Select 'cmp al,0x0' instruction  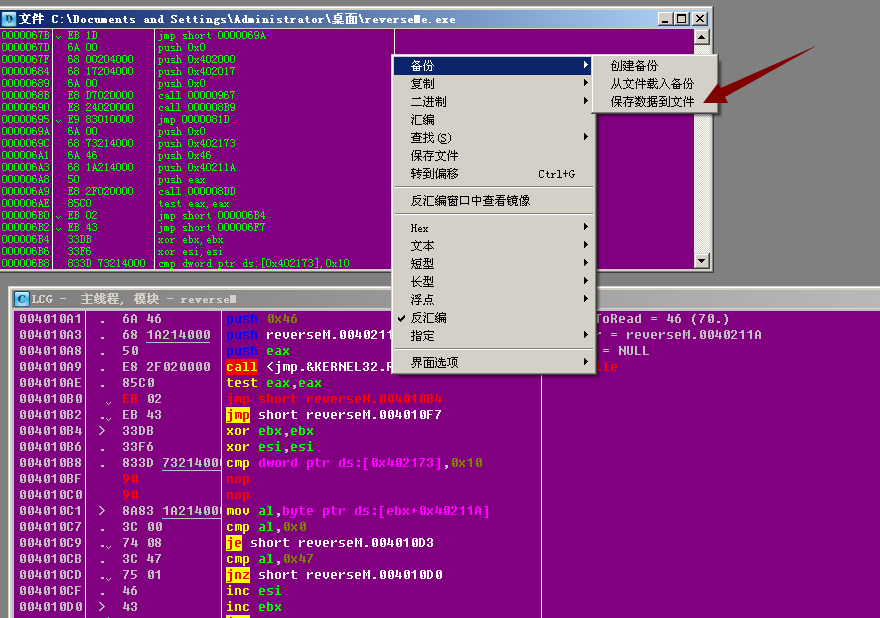pyautogui.click(x=266, y=527)
